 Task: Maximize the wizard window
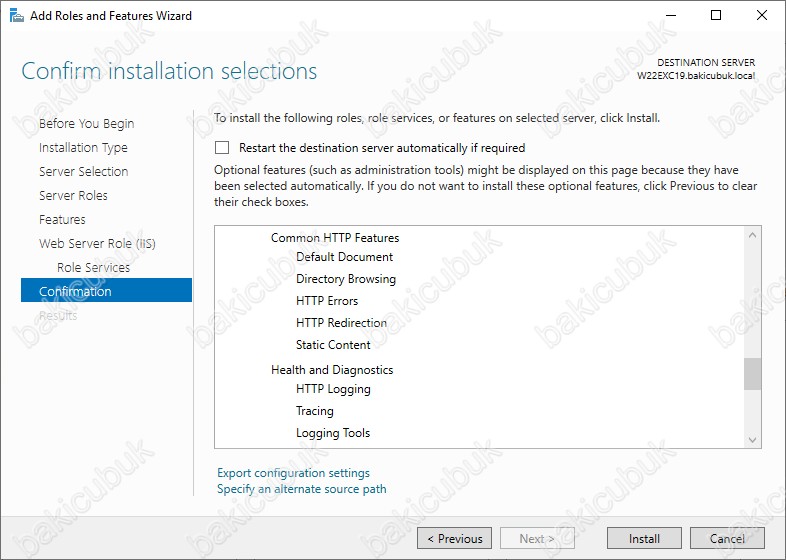(x=716, y=16)
